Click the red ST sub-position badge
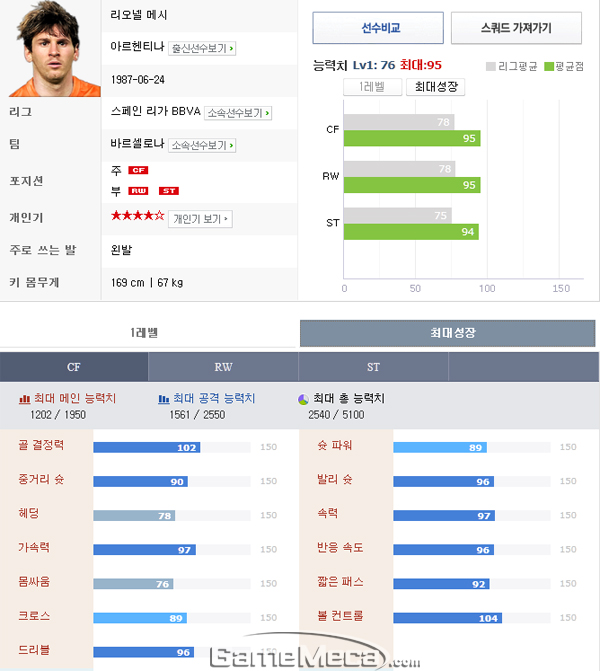This screenshot has height=671, width=600. pos(169,191)
